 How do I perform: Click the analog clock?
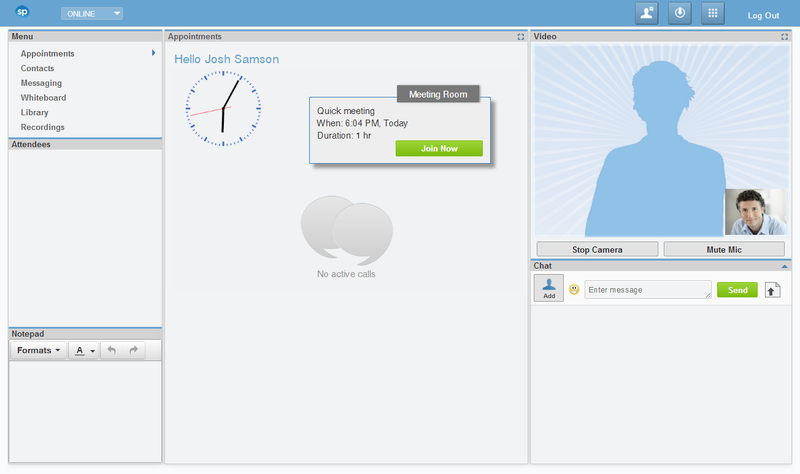[223, 109]
